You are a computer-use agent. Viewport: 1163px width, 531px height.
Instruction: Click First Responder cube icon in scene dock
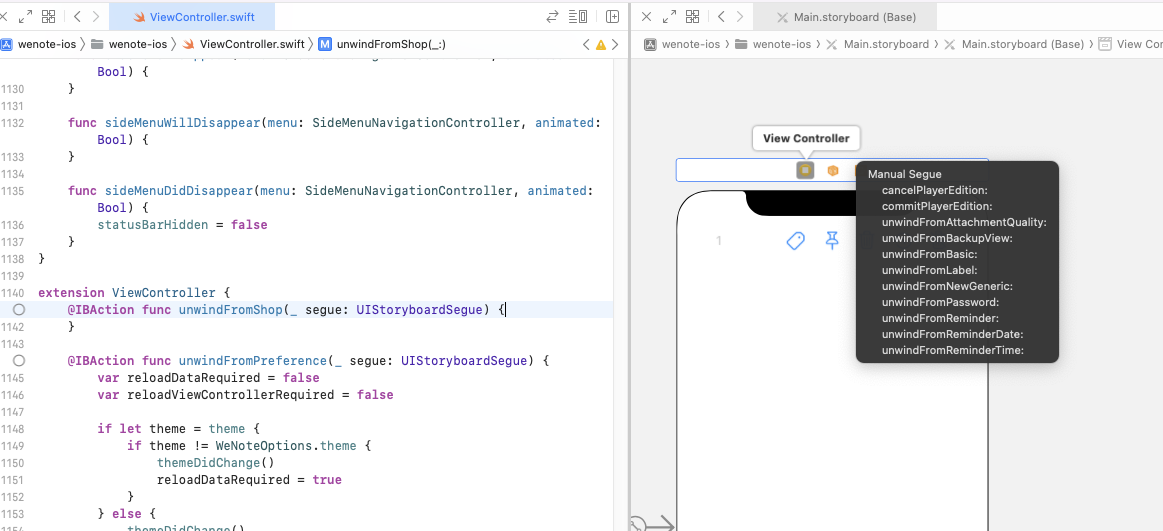(x=833, y=171)
